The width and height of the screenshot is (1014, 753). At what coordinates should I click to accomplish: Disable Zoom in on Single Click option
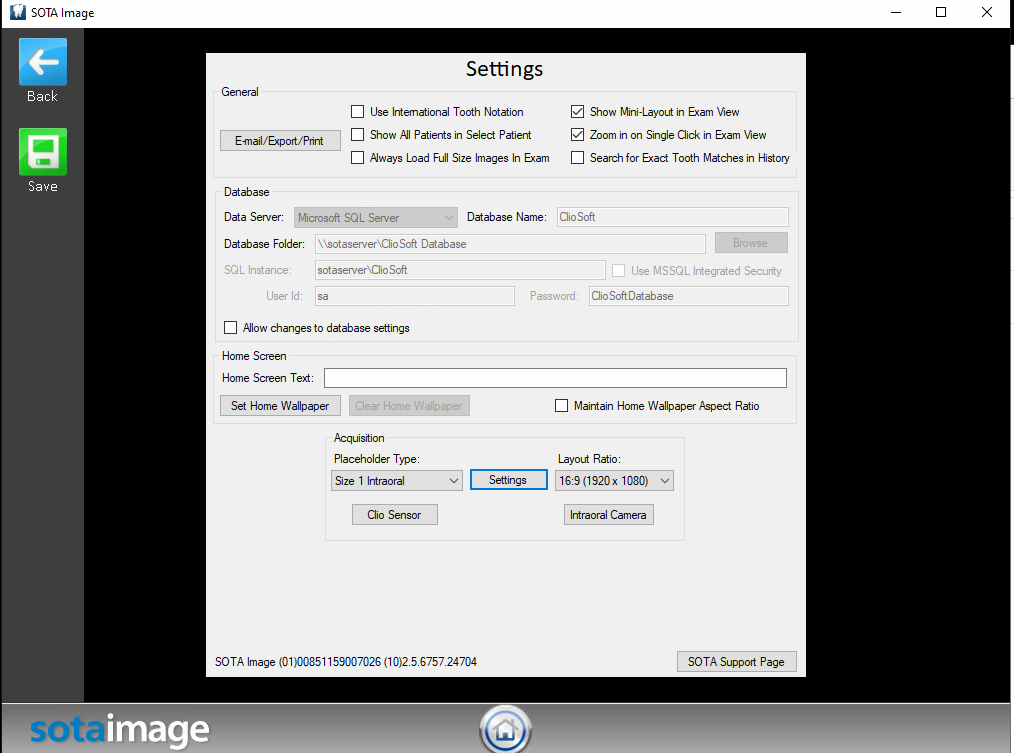point(577,135)
